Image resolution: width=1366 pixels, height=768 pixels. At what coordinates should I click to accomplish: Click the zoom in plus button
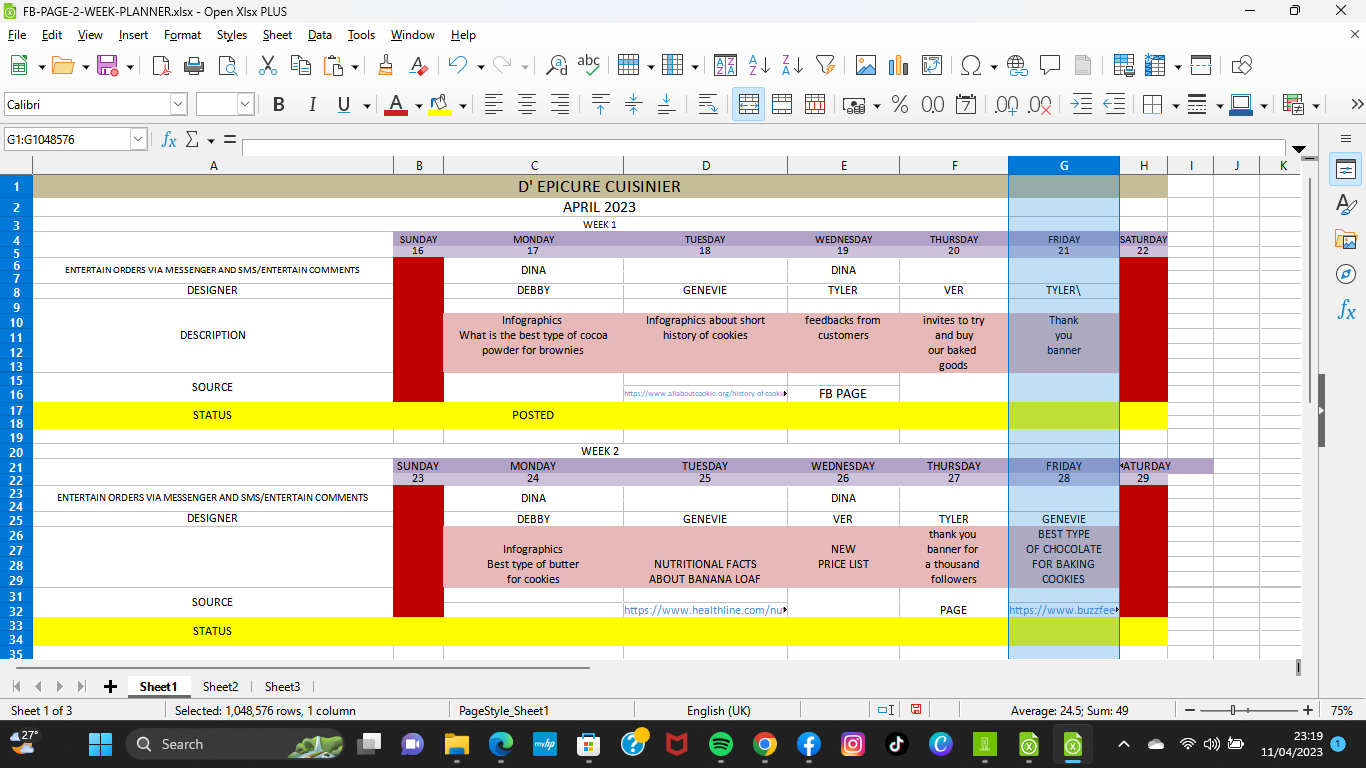[x=1308, y=710]
